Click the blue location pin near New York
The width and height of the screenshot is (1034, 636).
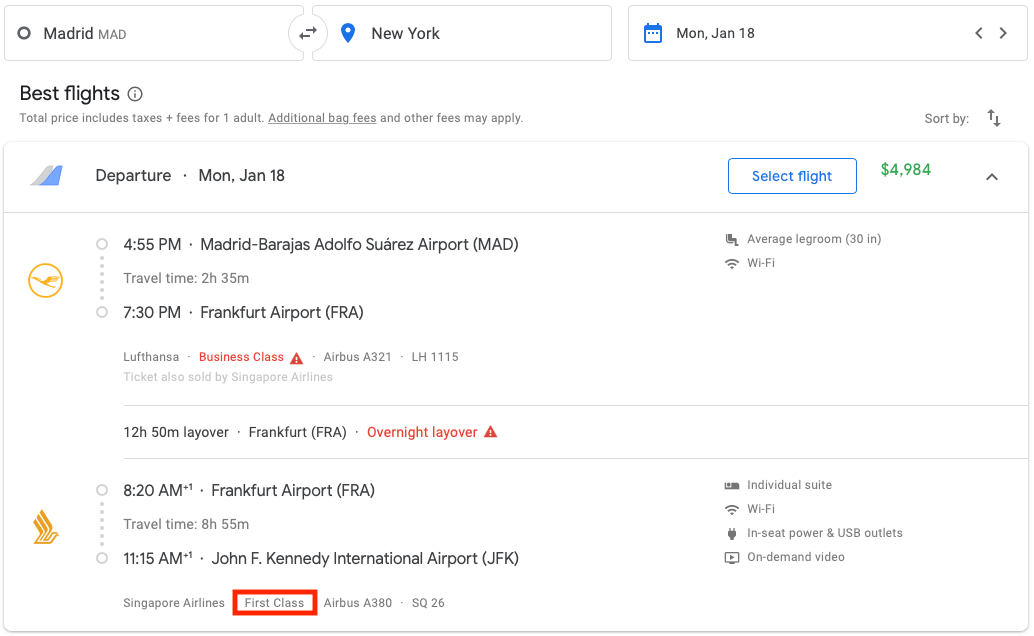coord(347,32)
